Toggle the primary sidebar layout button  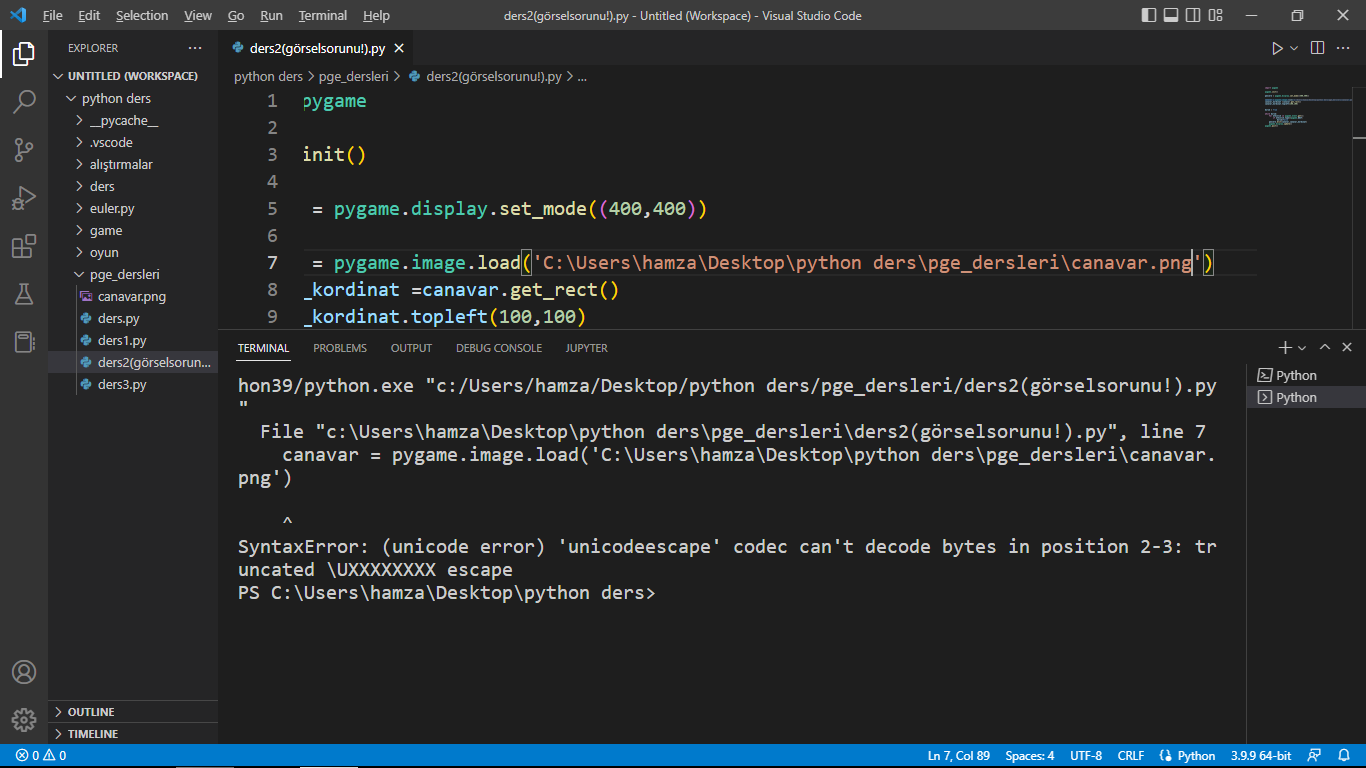1148,16
